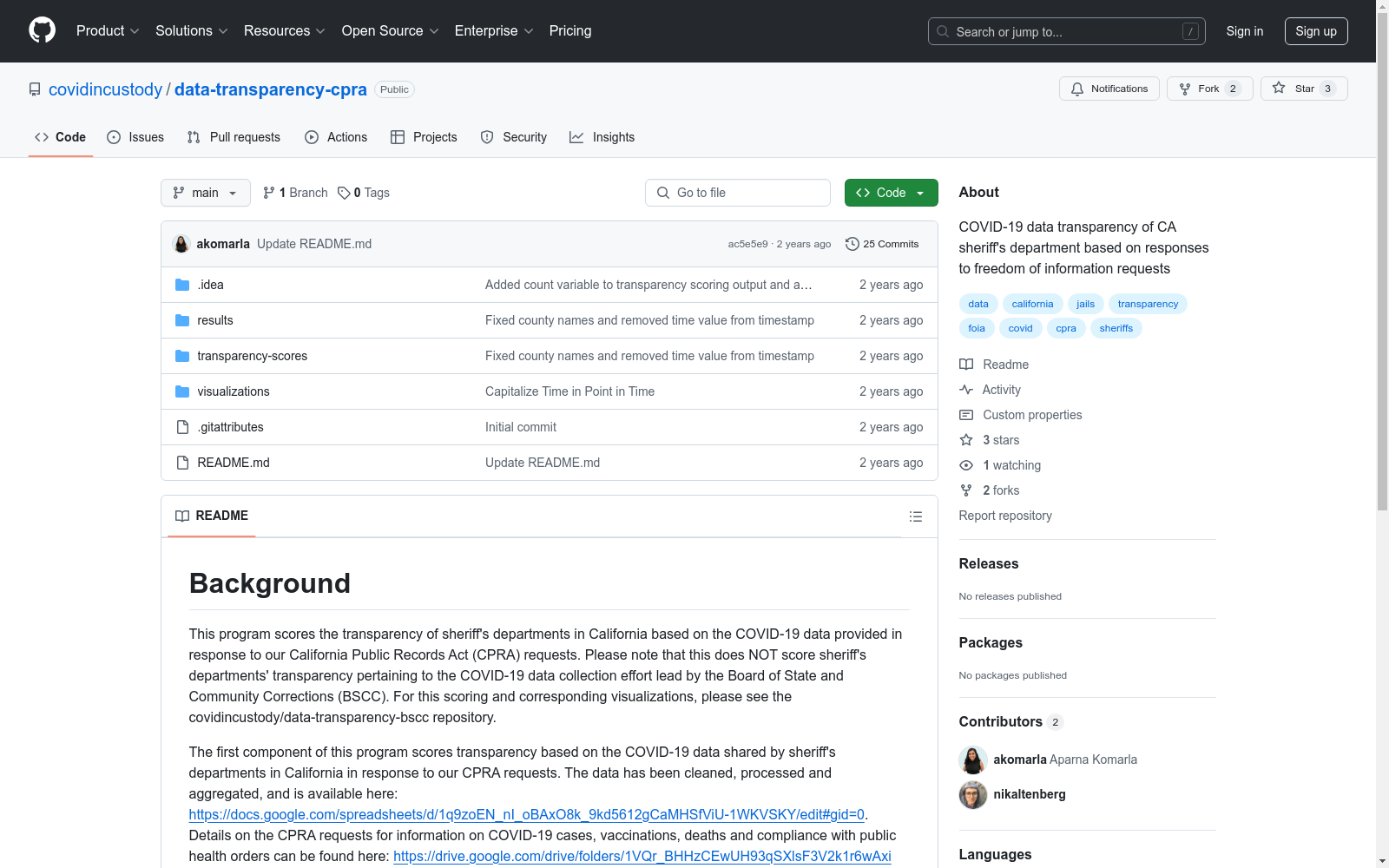The image size is (1389, 868).
Task: Select the jails topic tag
Action: pyautogui.click(x=1085, y=304)
